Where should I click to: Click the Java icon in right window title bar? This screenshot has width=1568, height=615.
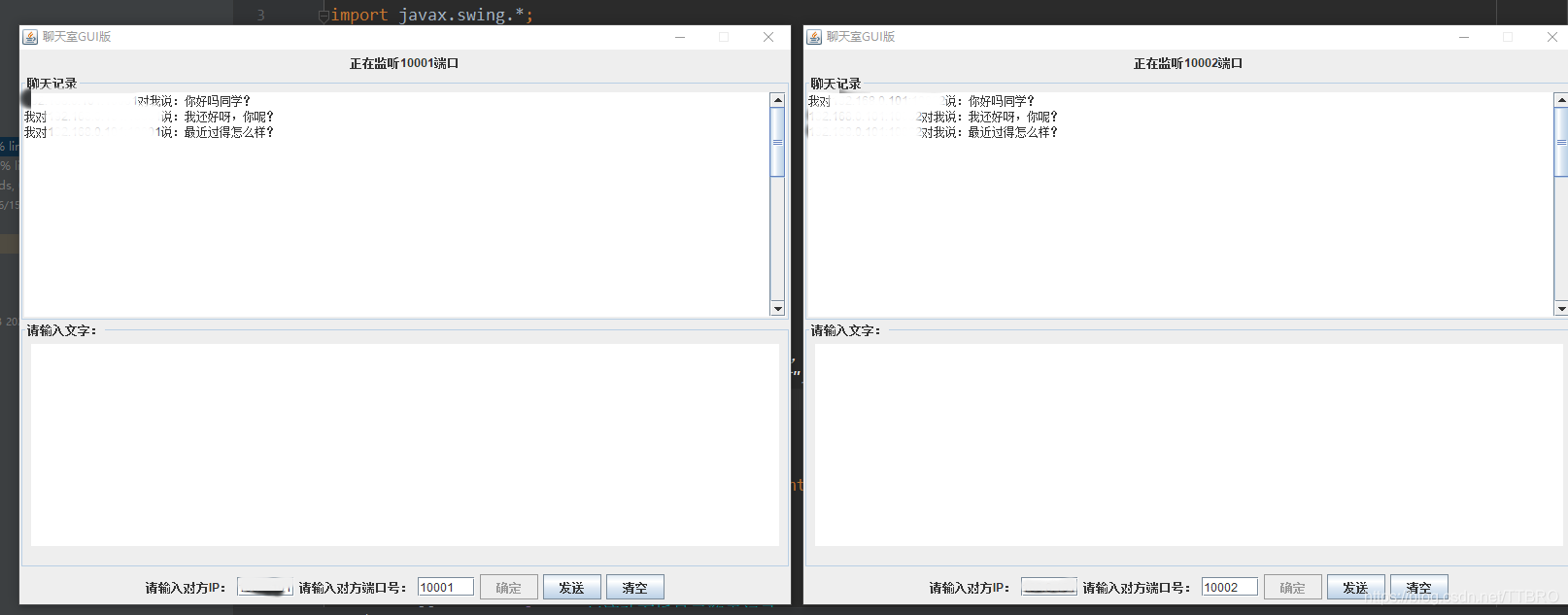814,37
